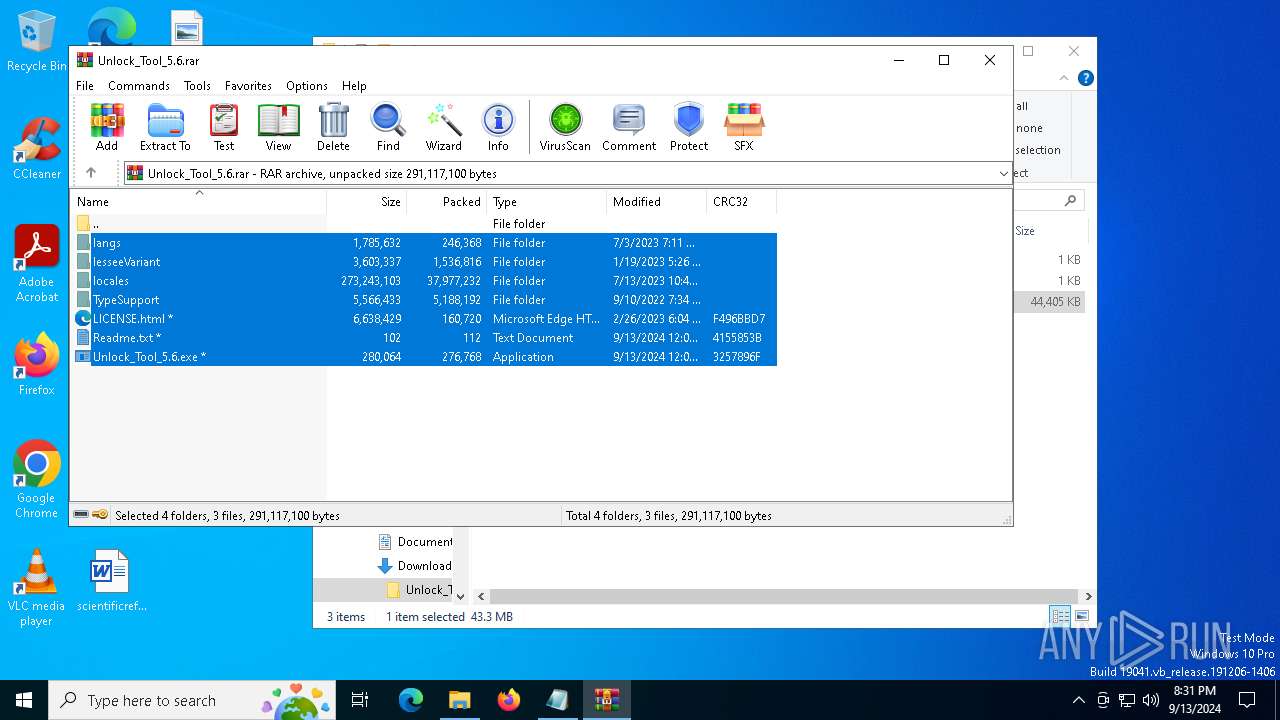Select the TypeSupport folder
The image size is (1280, 720).
425,300
